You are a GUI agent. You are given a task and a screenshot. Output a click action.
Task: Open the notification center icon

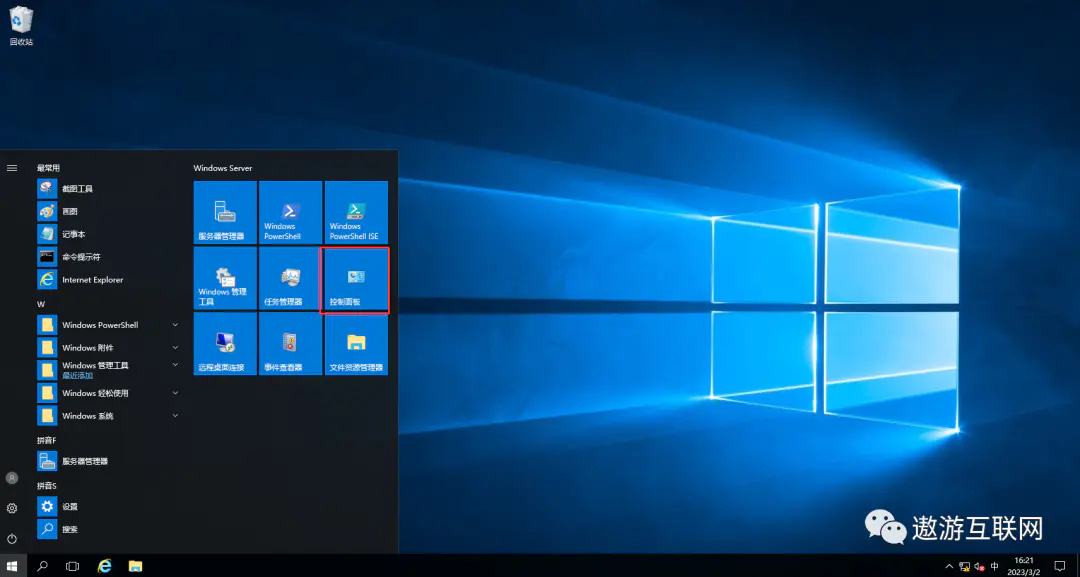point(1059,566)
